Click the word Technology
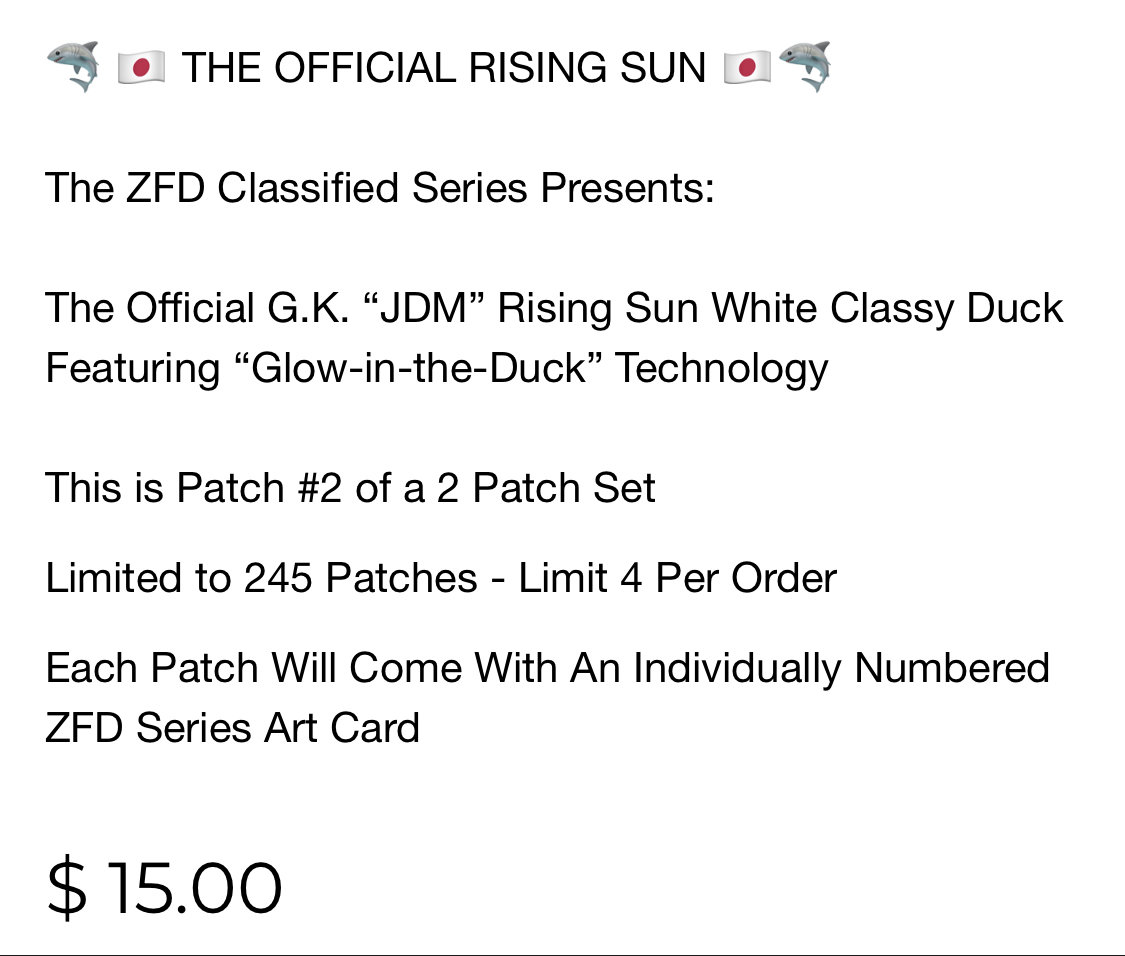This screenshot has width=1125, height=956. pos(722,368)
